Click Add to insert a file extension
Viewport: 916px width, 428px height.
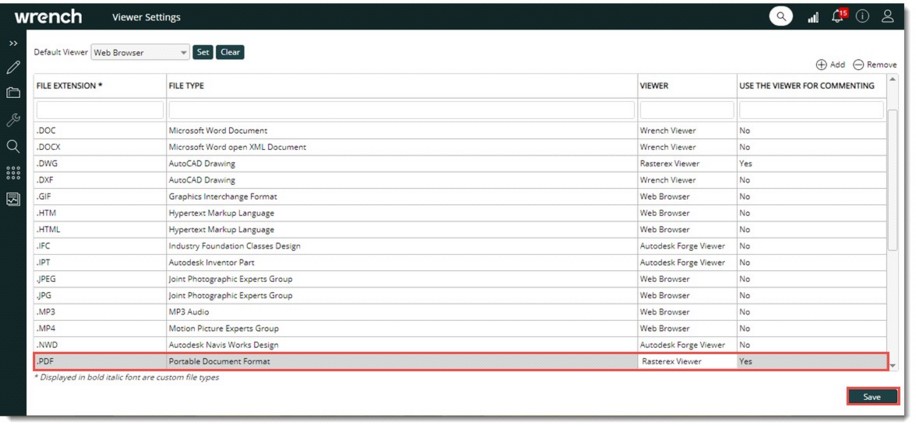(830, 65)
